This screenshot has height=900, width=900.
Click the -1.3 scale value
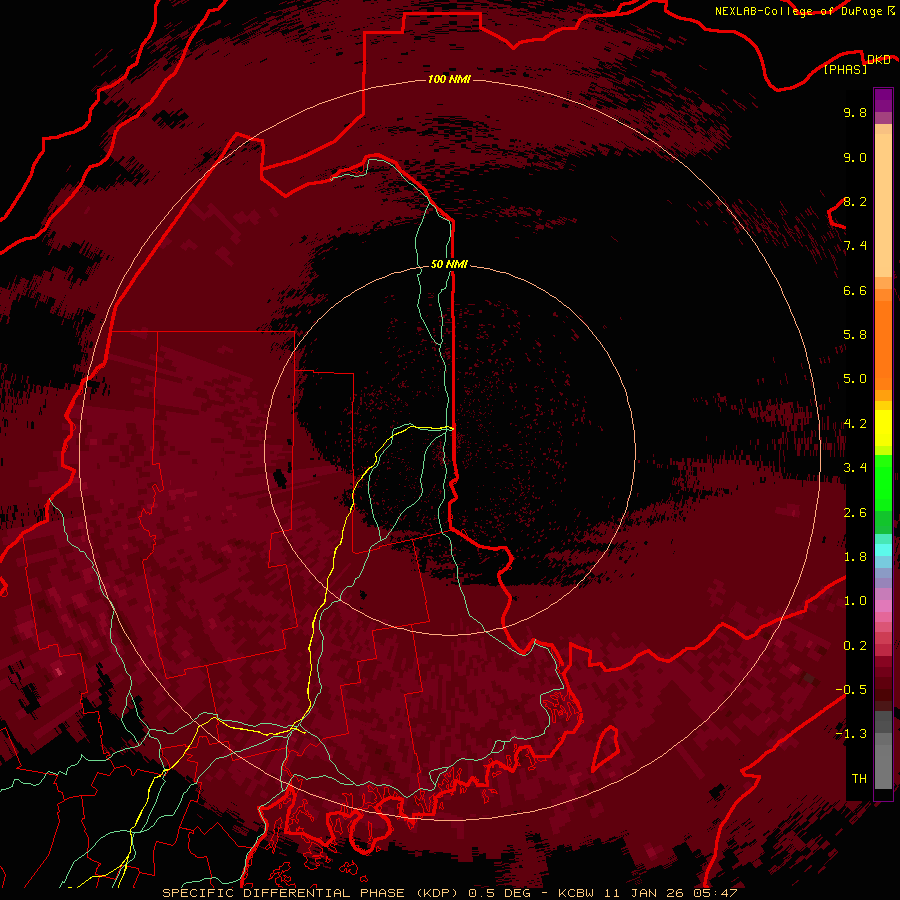tap(851, 734)
